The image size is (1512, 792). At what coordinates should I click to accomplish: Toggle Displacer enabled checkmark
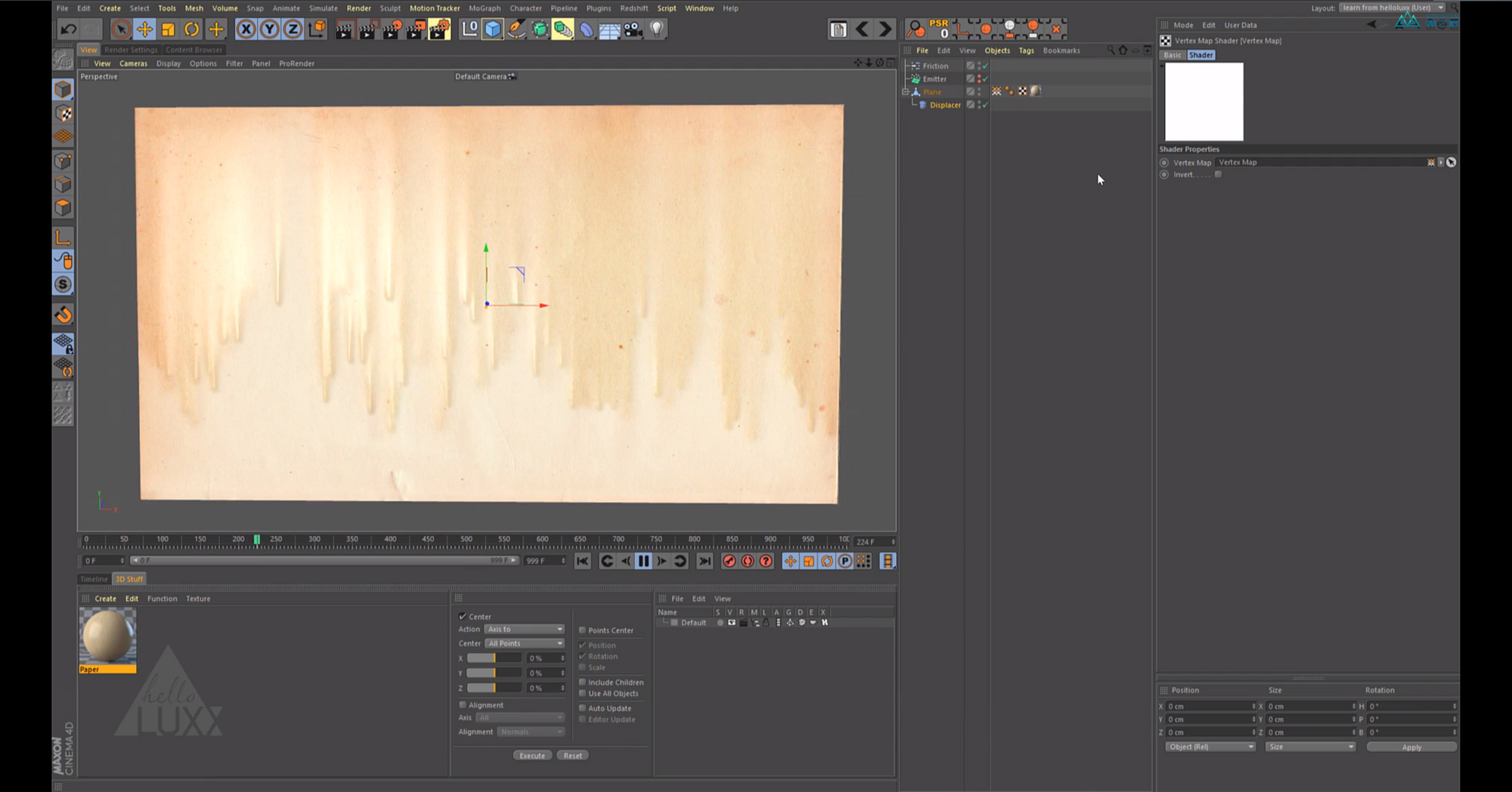985,105
